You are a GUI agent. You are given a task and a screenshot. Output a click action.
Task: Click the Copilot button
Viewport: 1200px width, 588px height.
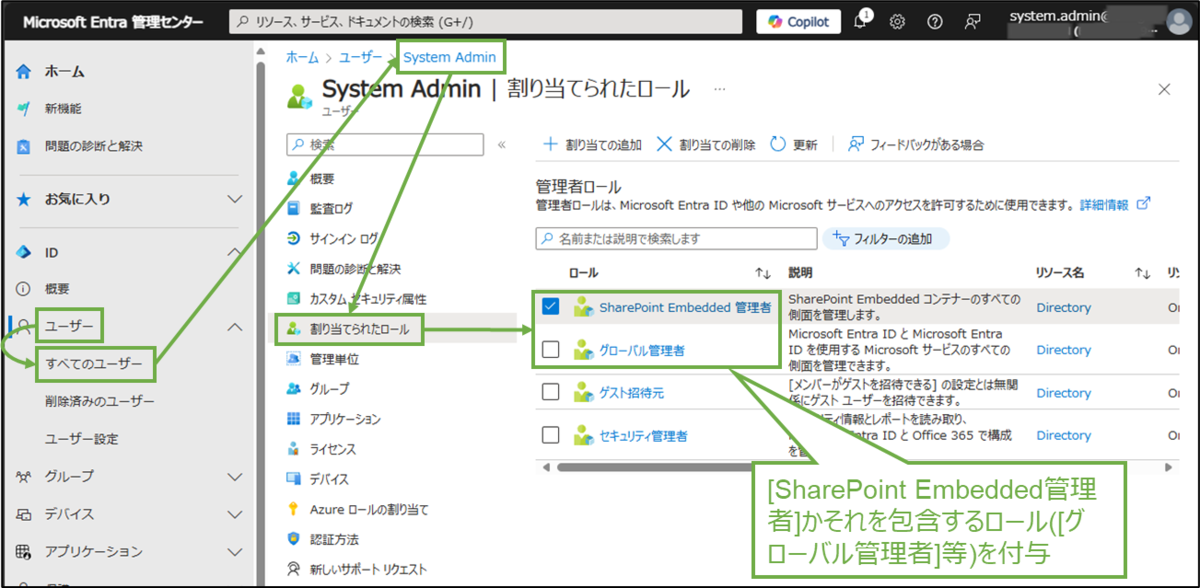coord(798,22)
